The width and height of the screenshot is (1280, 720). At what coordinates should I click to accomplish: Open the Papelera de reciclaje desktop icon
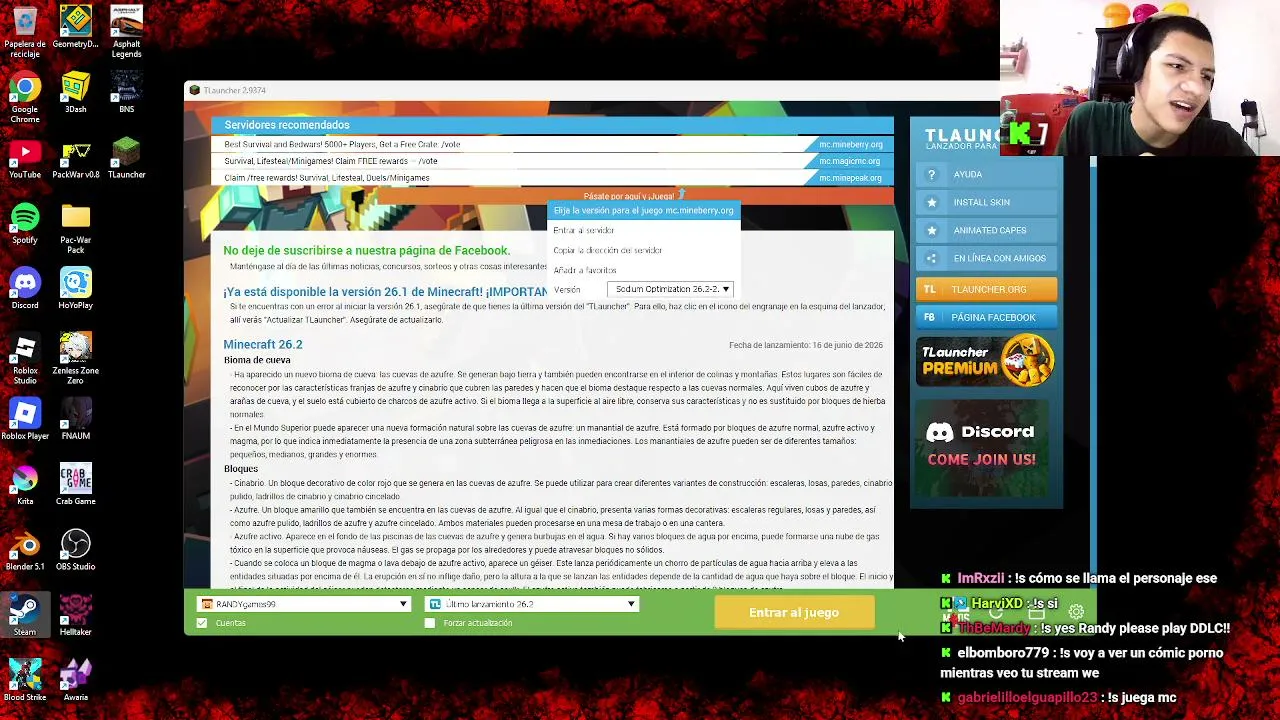(25, 32)
